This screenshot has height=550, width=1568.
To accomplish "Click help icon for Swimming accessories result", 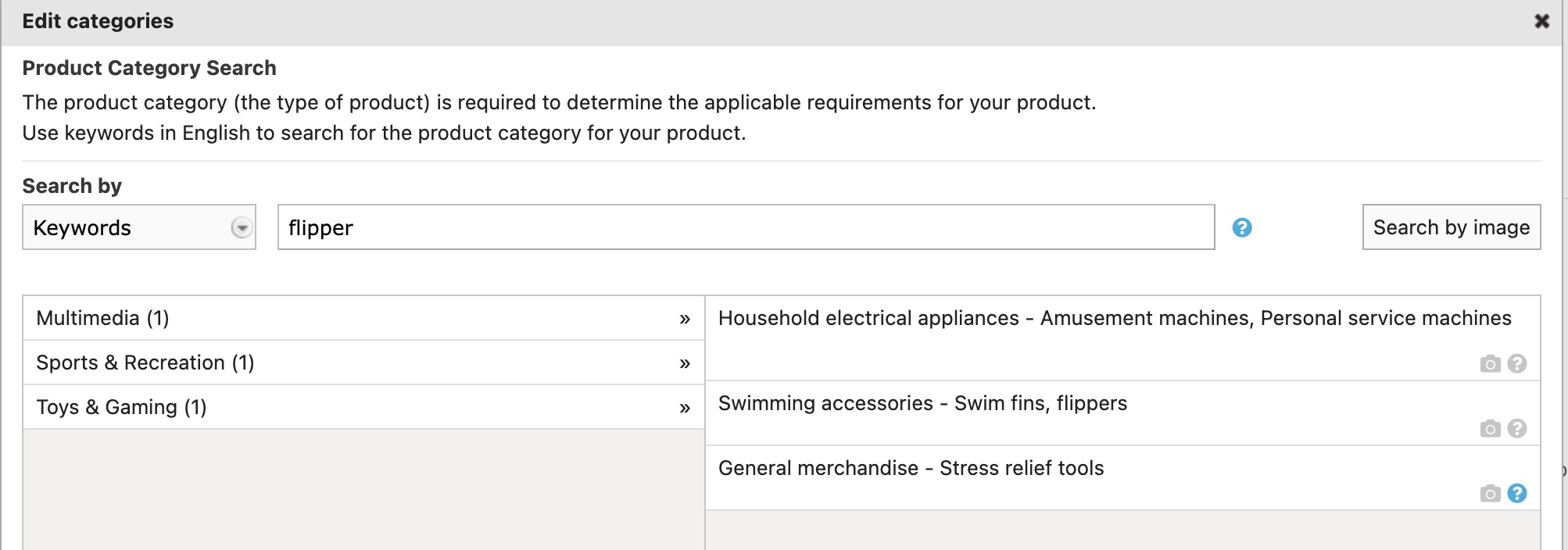I will (x=1517, y=428).
